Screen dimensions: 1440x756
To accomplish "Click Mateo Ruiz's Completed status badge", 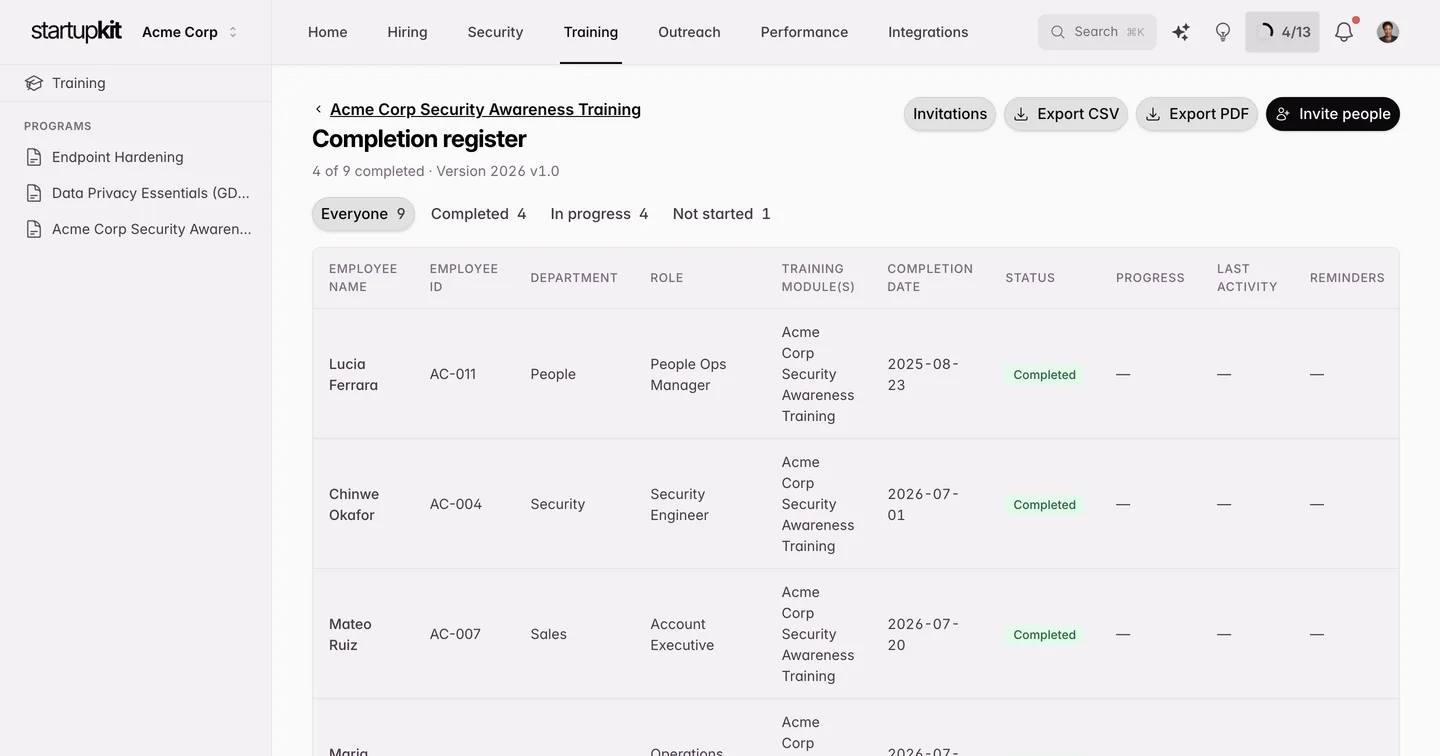I will [x=1045, y=635].
